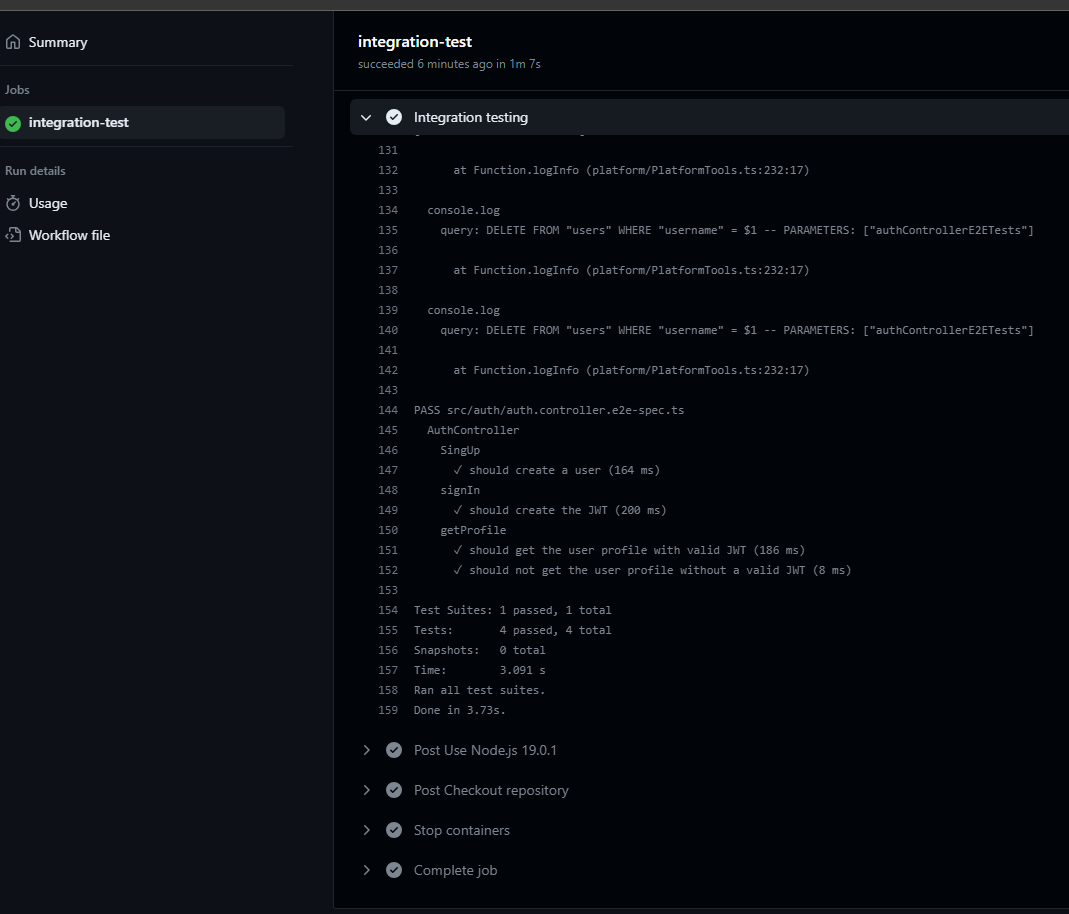Expand the Stop containers chevron
This screenshot has width=1069, height=914.
[x=366, y=830]
